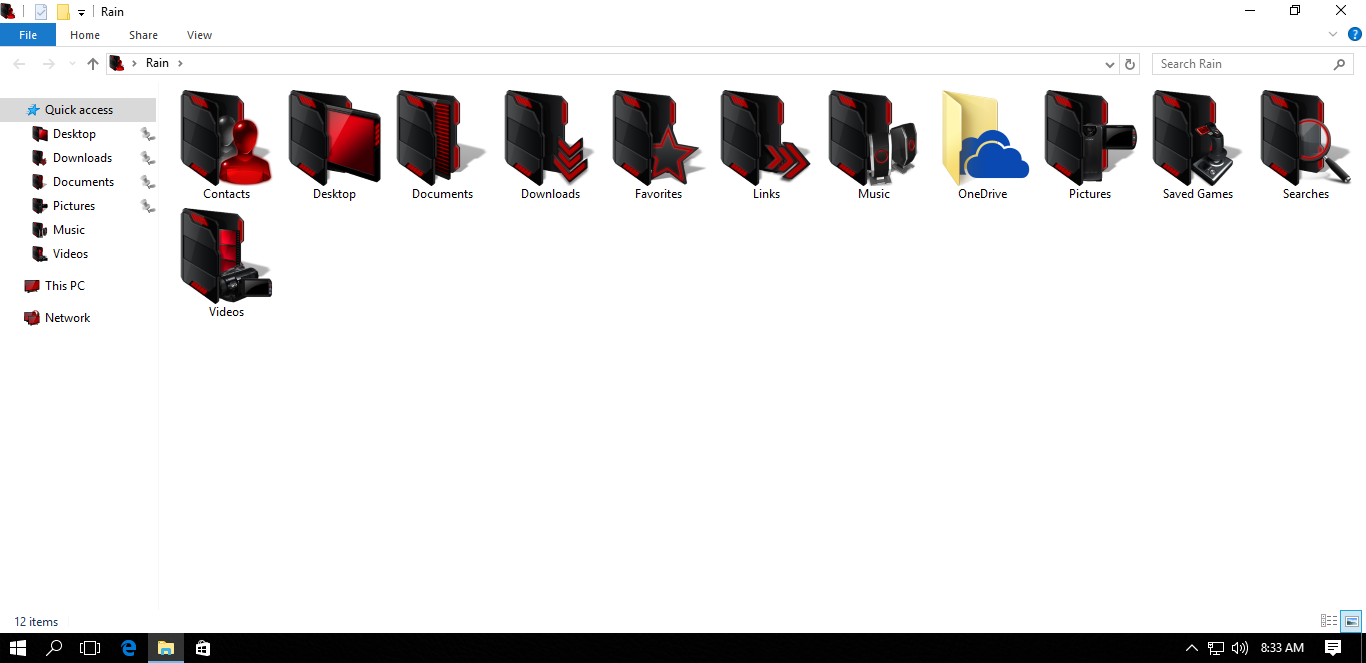Open the Music folder with speakers
This screenshot has height=663, width=1366.
pyautogui.click(x=874, y=138)
